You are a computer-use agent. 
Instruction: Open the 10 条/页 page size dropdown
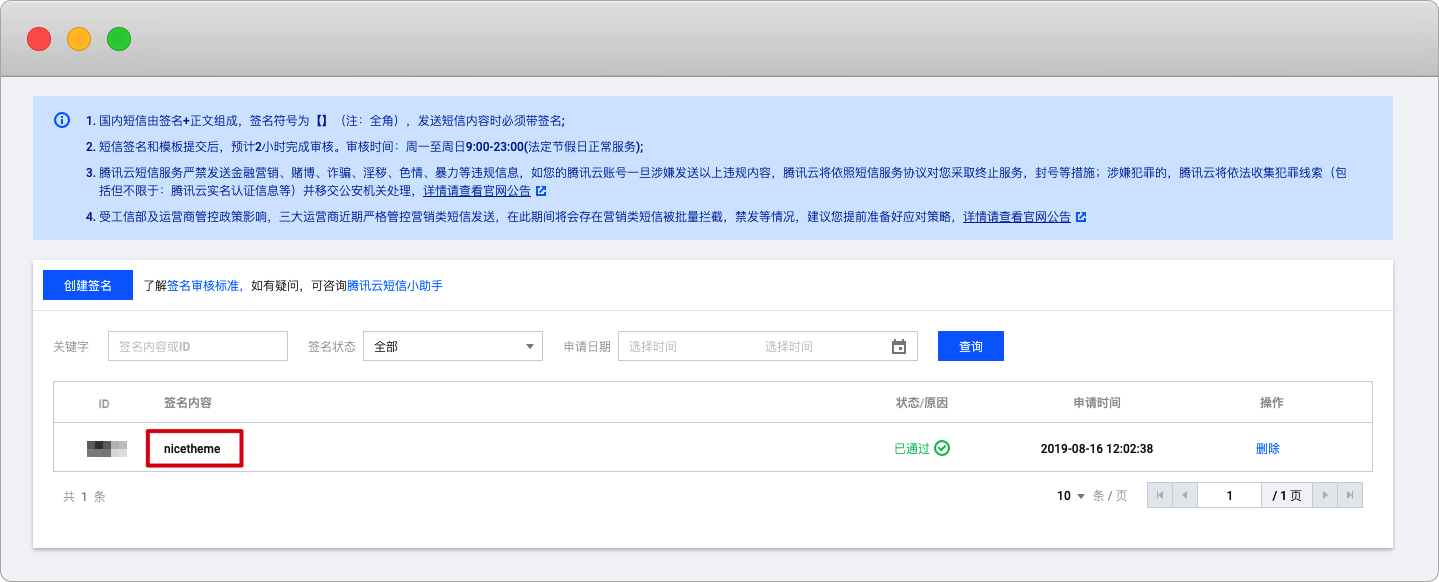tap(1071, 496)
